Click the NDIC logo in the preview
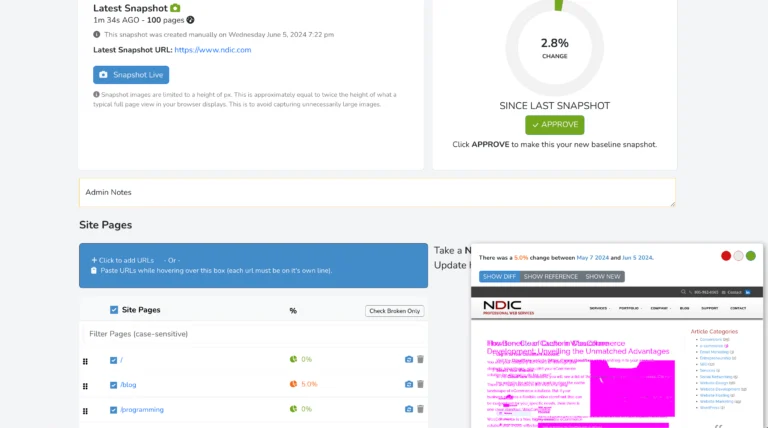Image resolution: width=768 pixels, height=428 pixels. coord(508,308)
